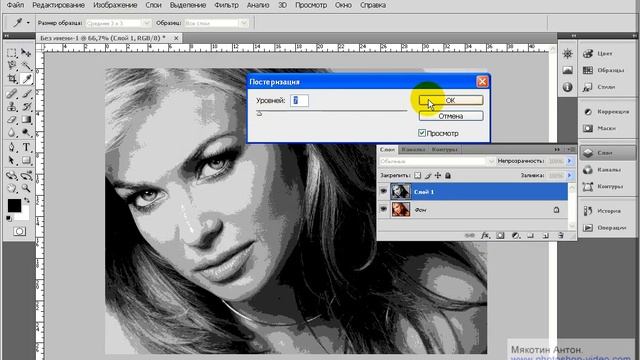The height and width of the screenshot is (360, 640).
Task: Reset default foreground and background colors
Action: [9, 219]
